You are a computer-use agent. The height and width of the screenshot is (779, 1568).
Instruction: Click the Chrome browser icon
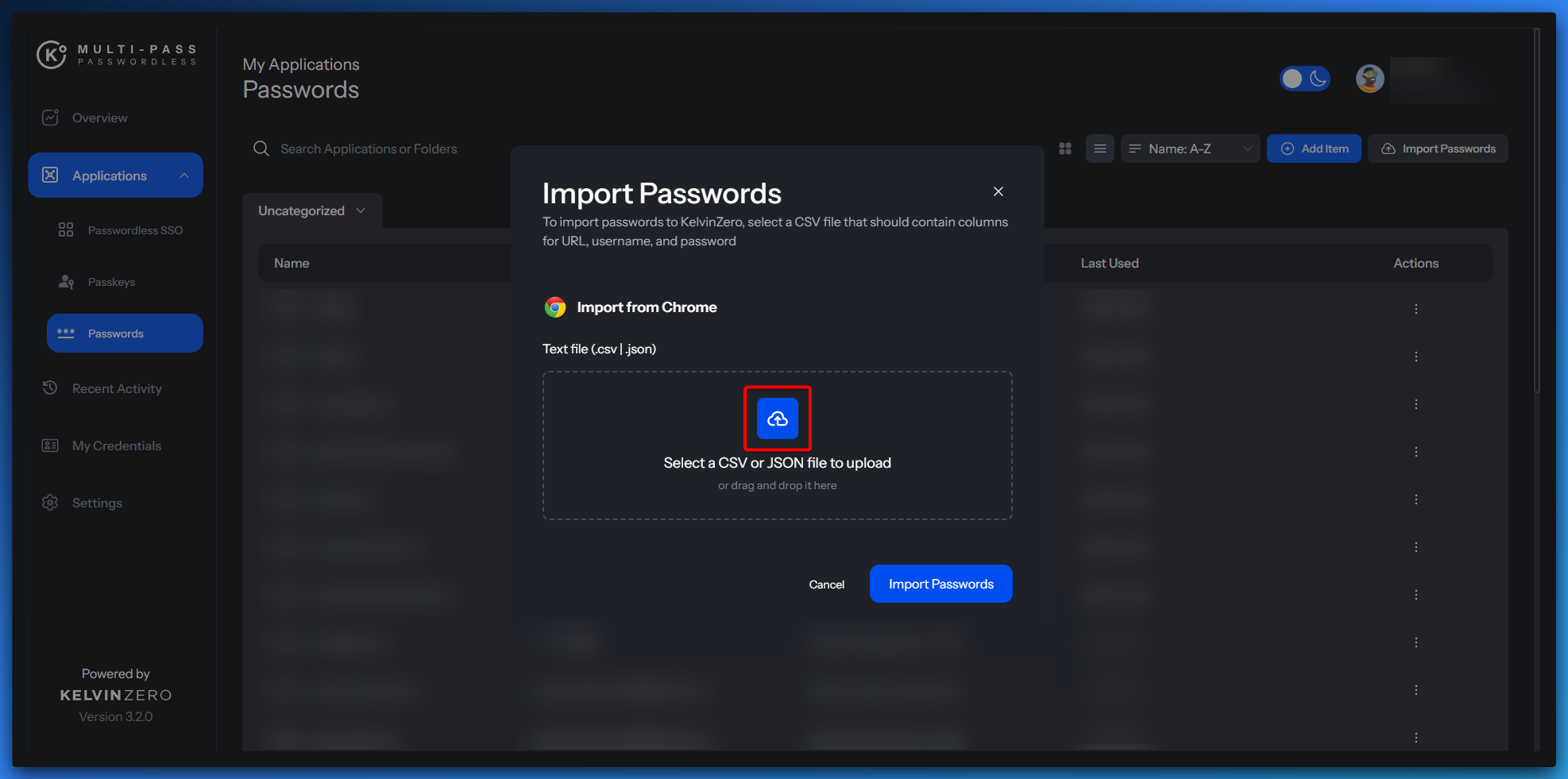[555, 307]
